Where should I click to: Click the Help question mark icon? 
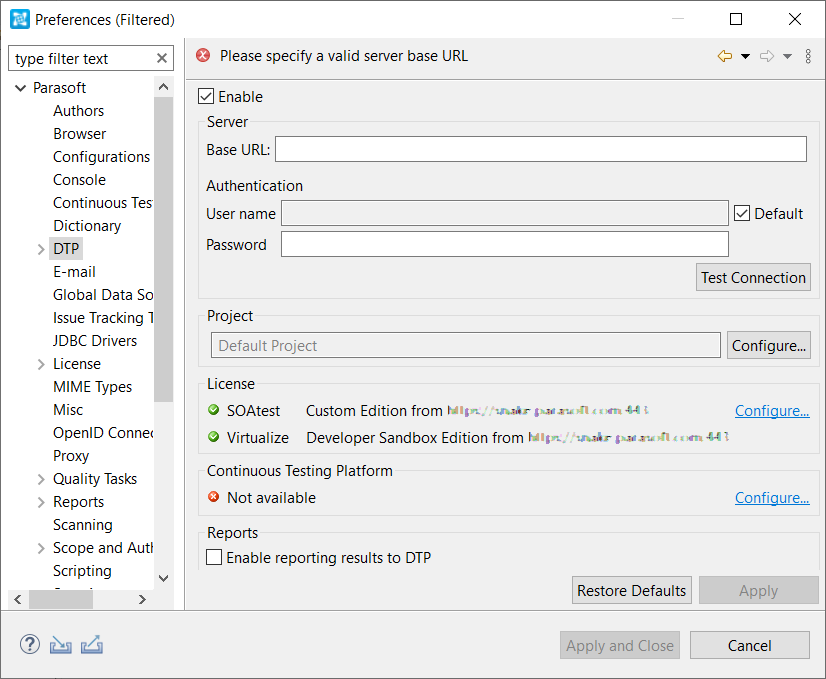[x=30, y=644]
